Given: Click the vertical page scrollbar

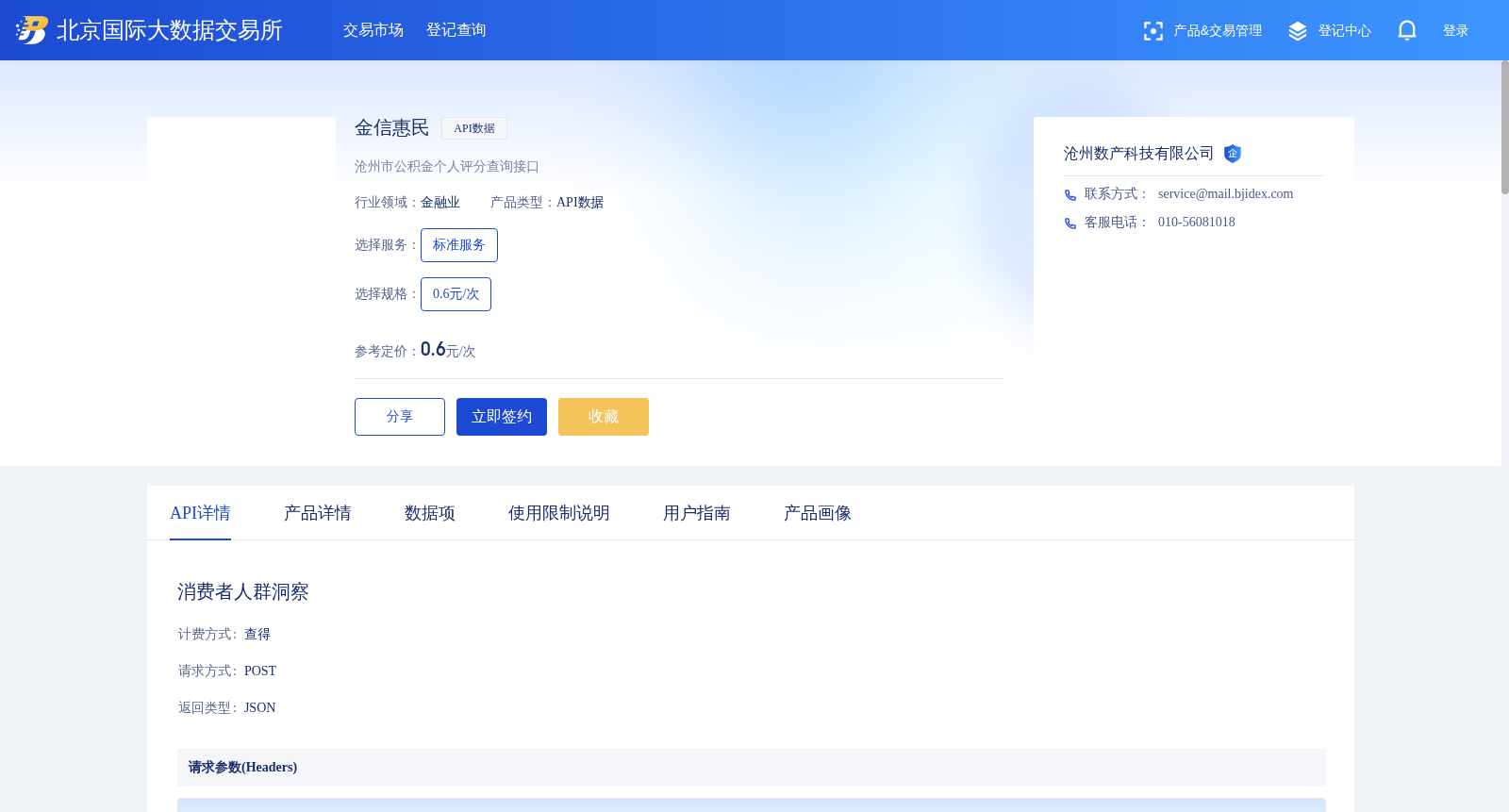Looking at the screenshot, I should pyautogui.click(x=1505, y=127).
